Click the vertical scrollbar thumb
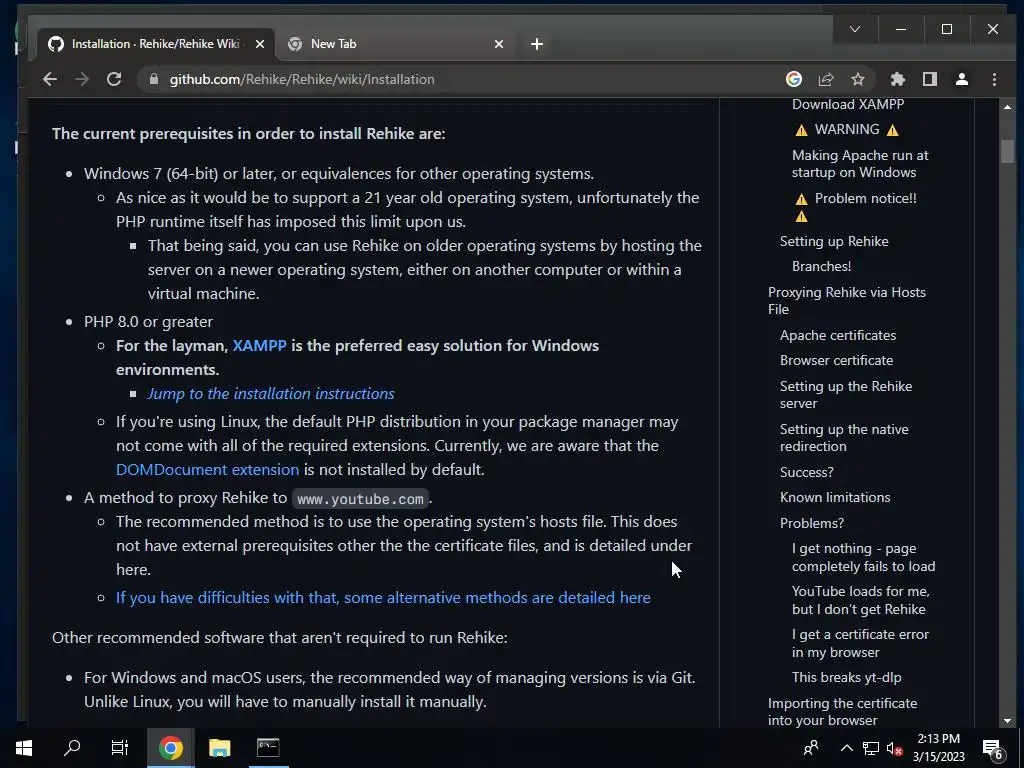1024x768 pixels. (x=1007, y=151)
